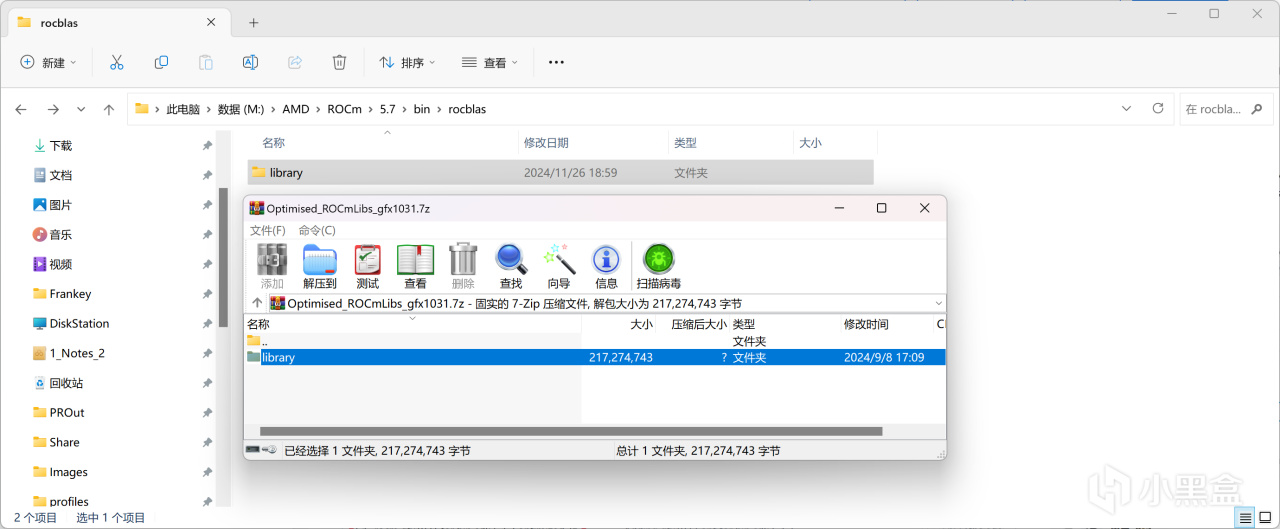The height and width of the screenshot is (529, 1280).
Task: Open 文档 in Explorer sidebar
Action: click(x=61, y=175)
